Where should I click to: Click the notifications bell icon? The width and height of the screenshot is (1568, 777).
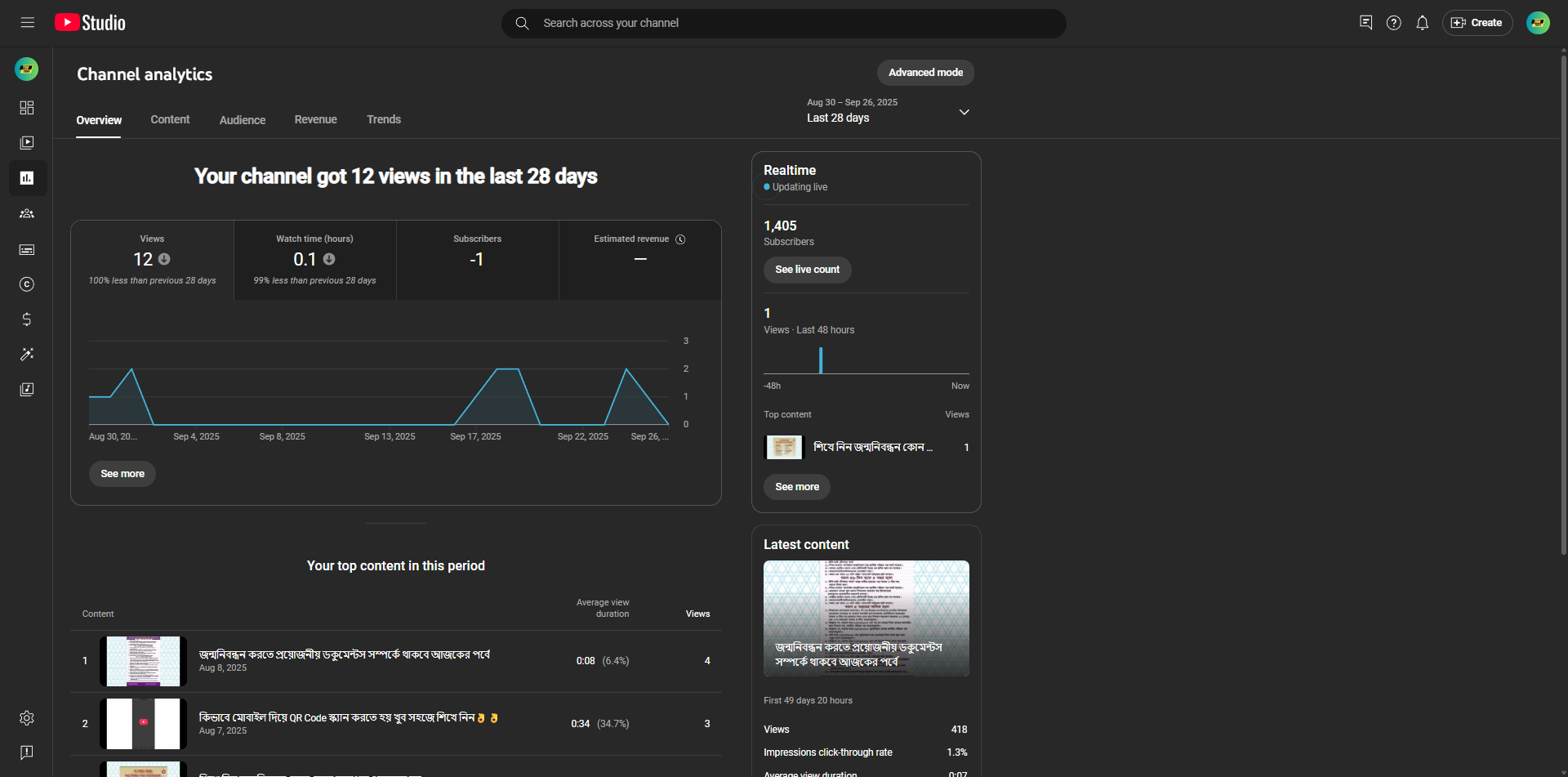point(1422,23)
